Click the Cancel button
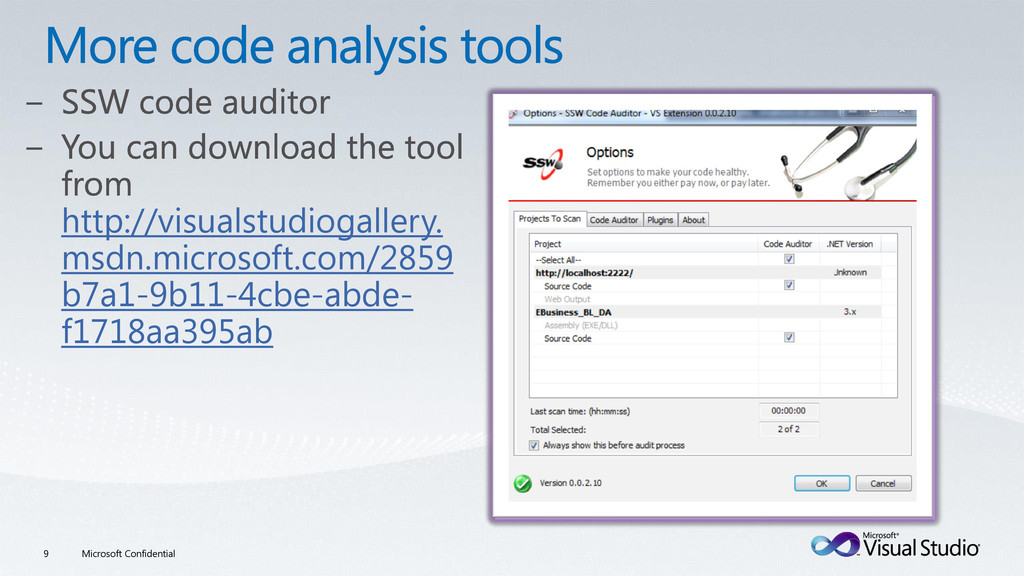This screenshot has width=1024, height=576. click(x=883, y=483)
